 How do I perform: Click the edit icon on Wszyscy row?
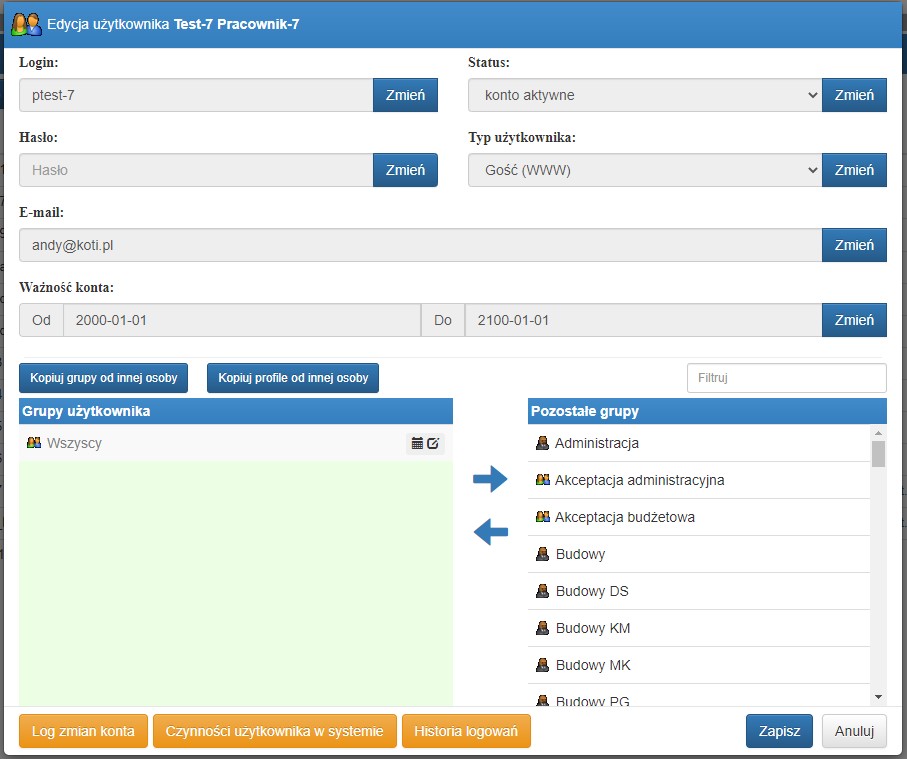(x=433, y=444)
